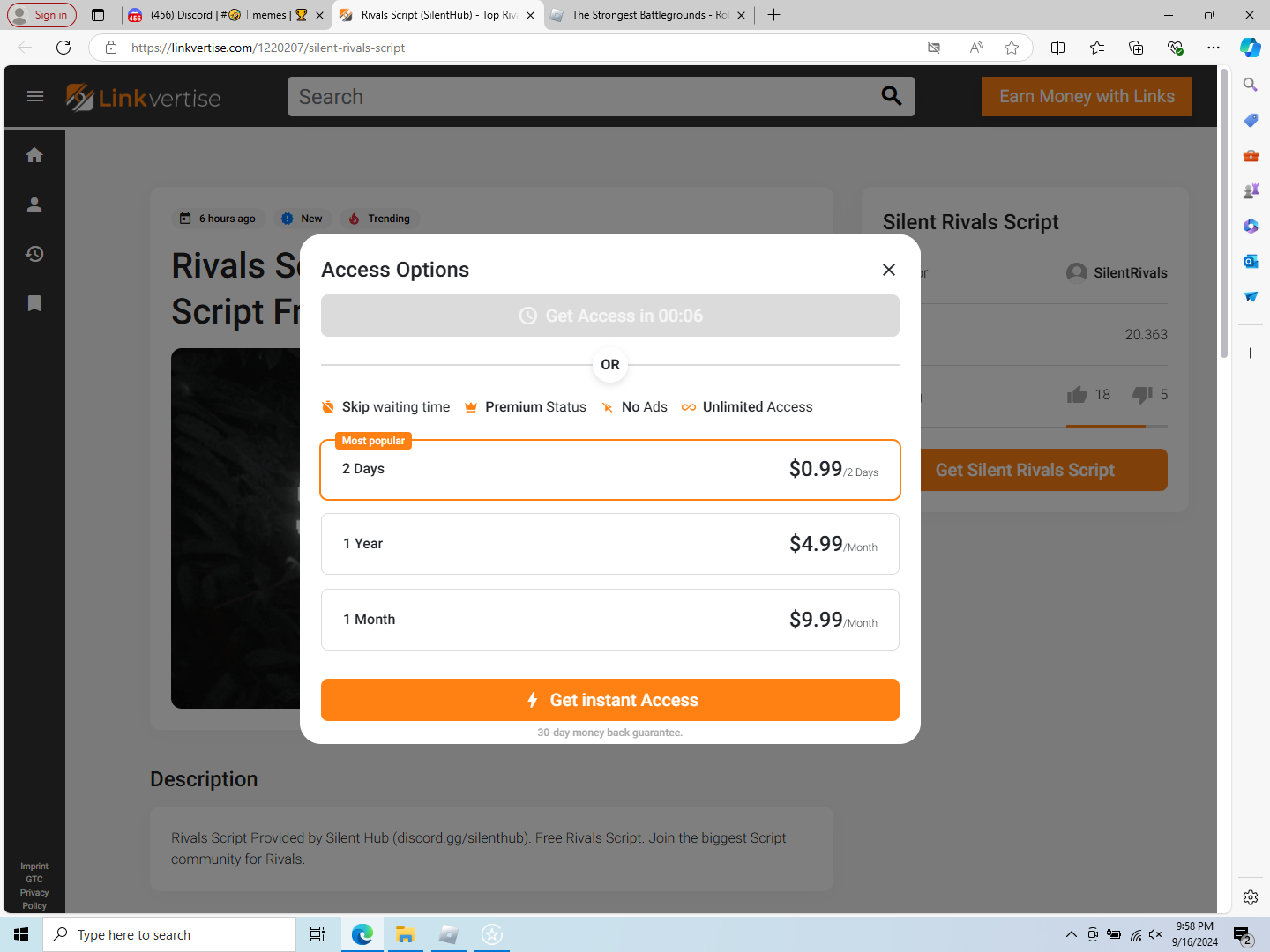The image size is (1270, 952).
Task: Click the Get Silent Rivals Script button
Action: [x=1025, y=470]
